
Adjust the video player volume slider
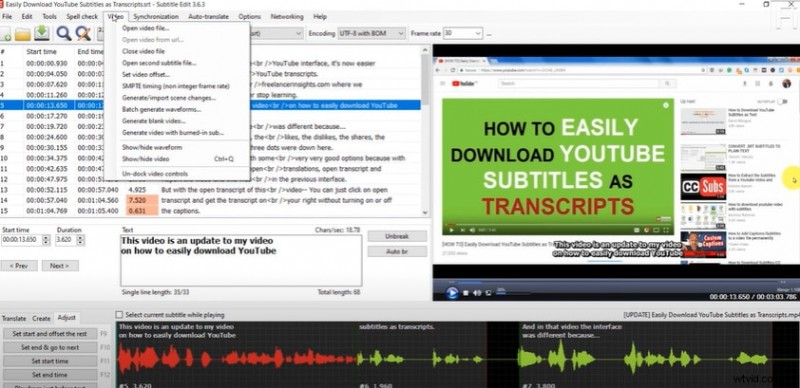click(513, 293)
